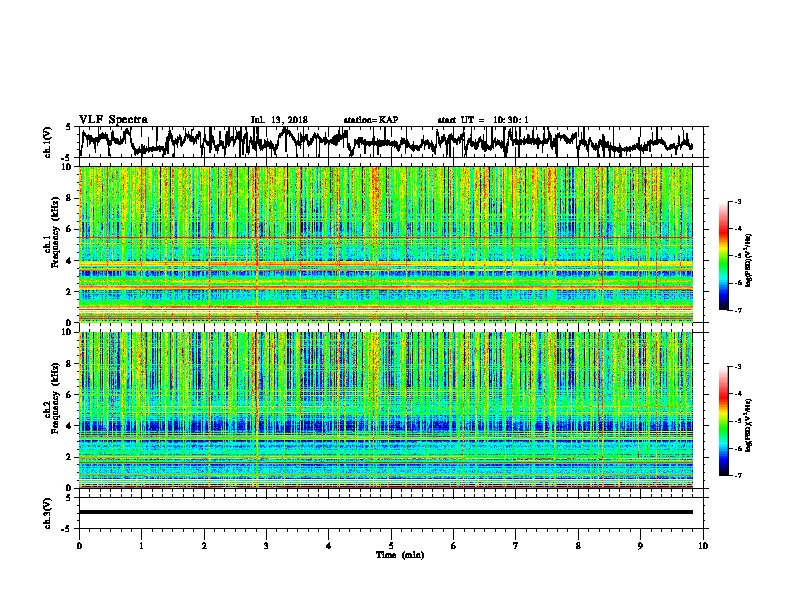Select the ch.1 "Frequency (kHz)" axis title
Screen dimensions: 792x612
(x=55, y=232)
